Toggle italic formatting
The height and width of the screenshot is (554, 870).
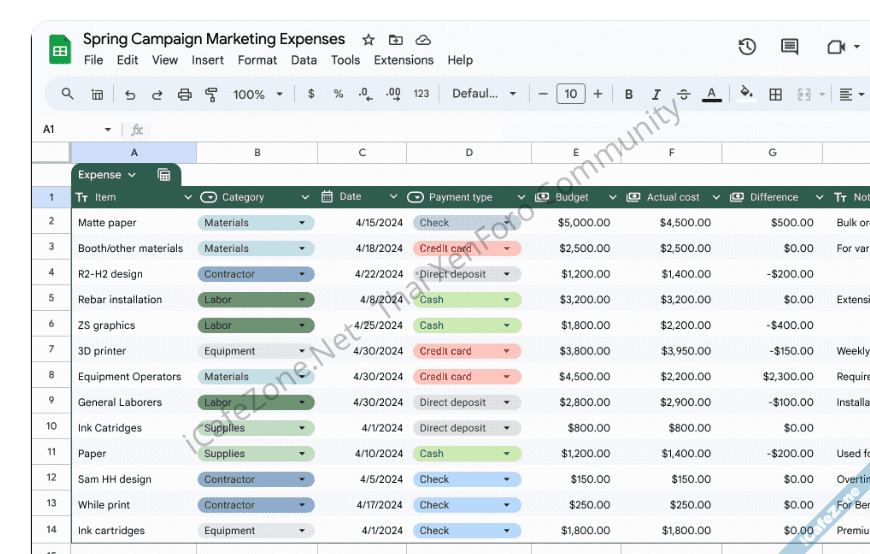[656, 94]
